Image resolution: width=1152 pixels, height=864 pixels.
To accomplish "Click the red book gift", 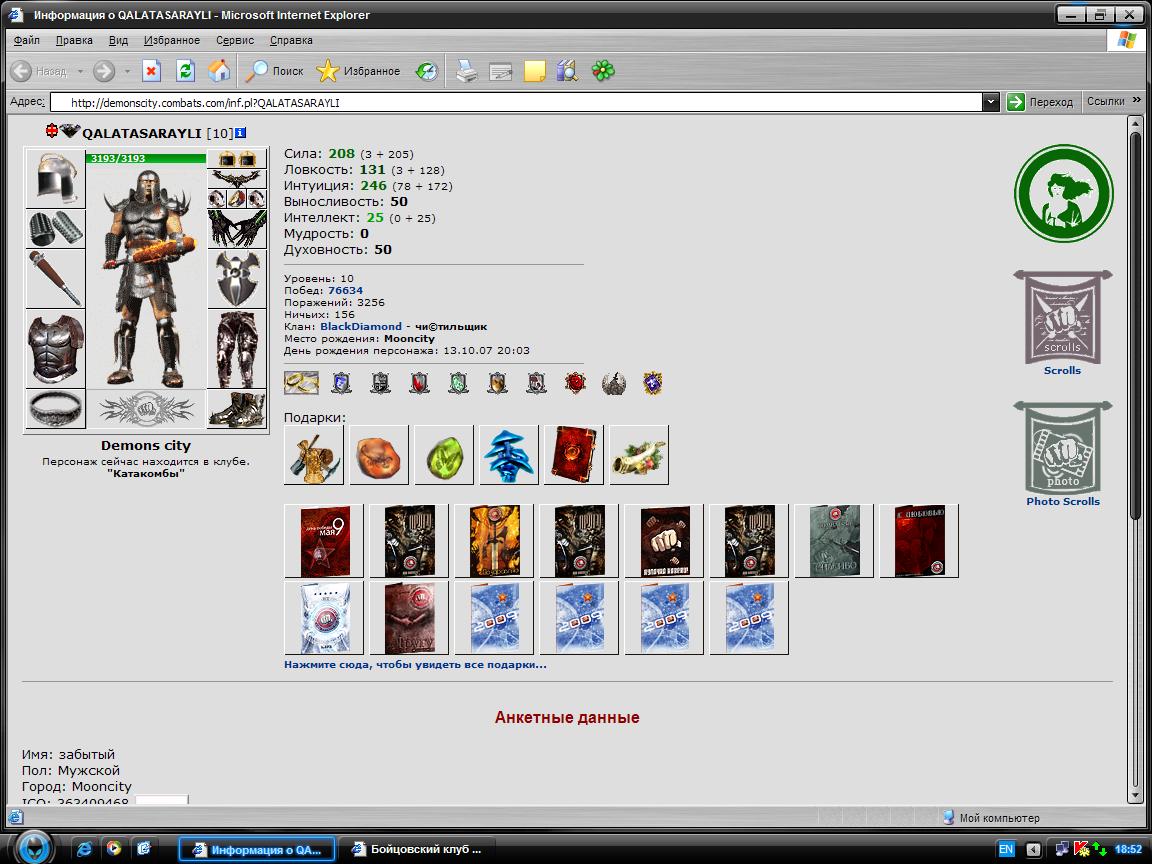I will [x=574, y=455].
